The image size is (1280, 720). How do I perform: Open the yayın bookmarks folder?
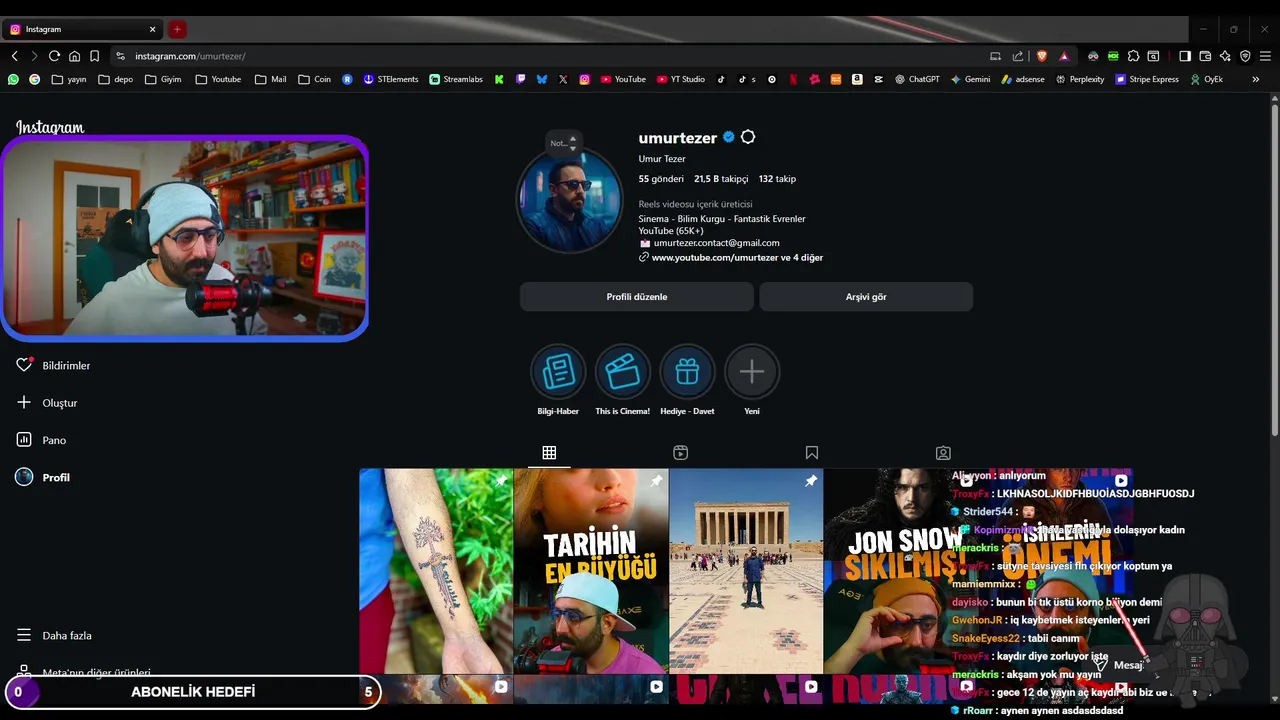pyautogui.click(x=69, y=79)
